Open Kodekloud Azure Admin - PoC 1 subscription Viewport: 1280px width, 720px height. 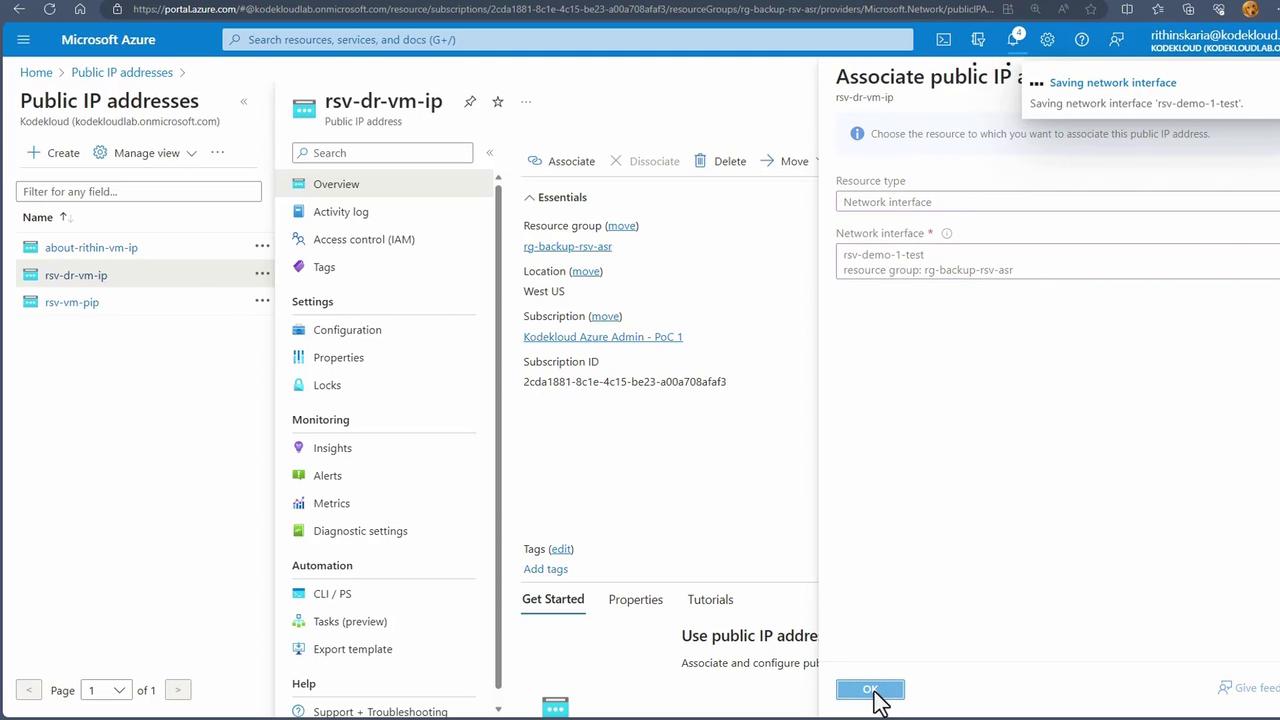click(x=603, y=337)
